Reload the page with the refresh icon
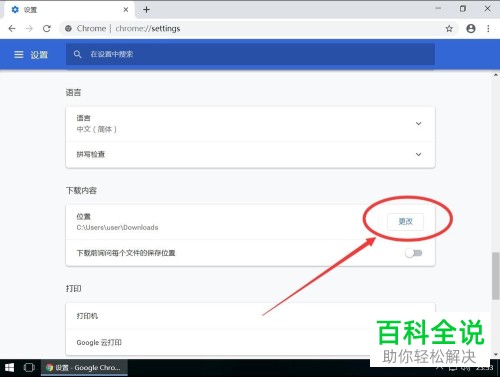The image size is (500, 377). pos(47,29)
